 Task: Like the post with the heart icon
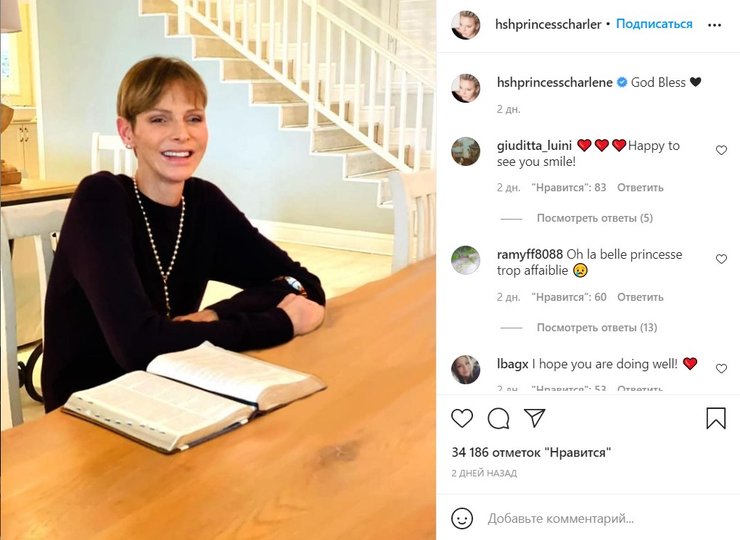(462, 419)
